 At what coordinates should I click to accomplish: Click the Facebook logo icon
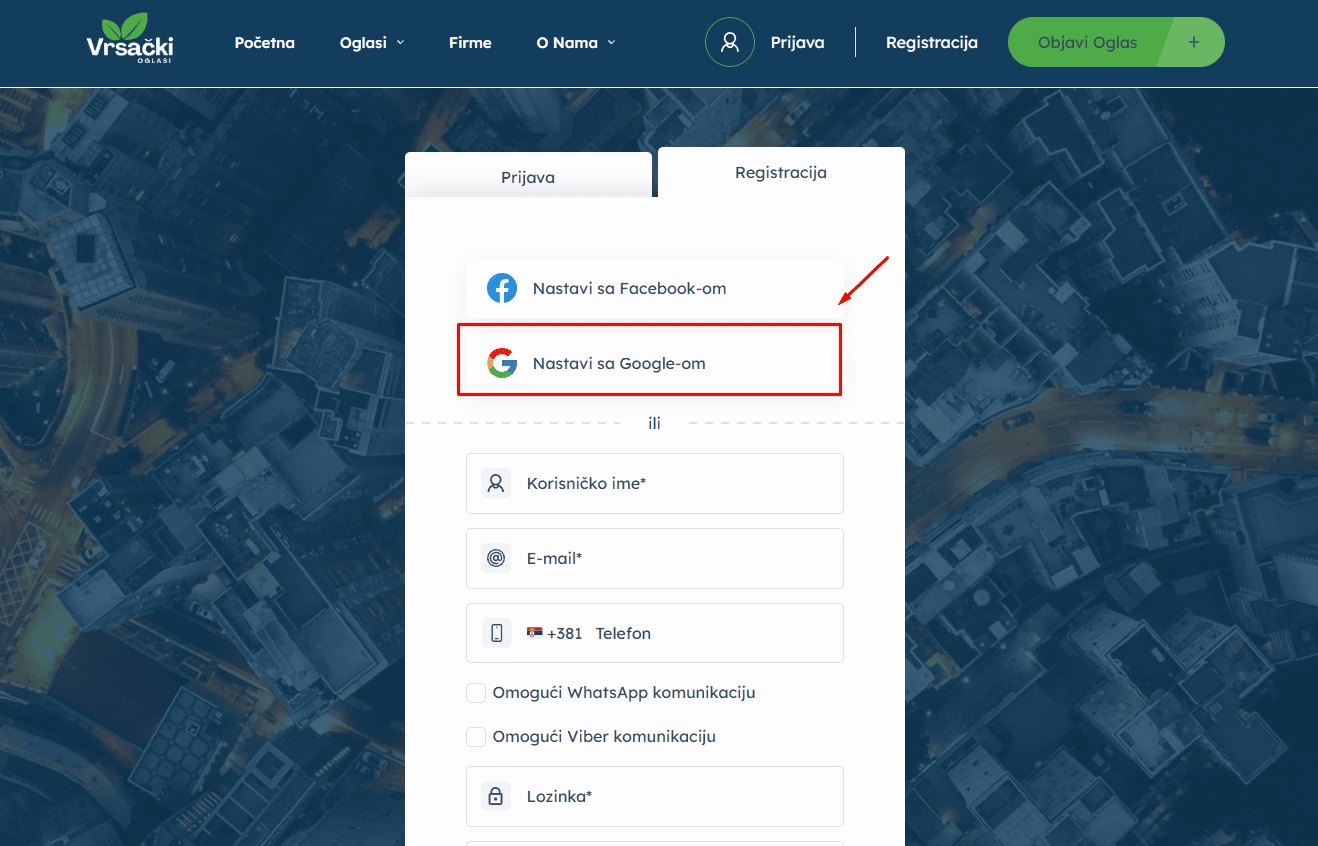click(x=502, y=288)
